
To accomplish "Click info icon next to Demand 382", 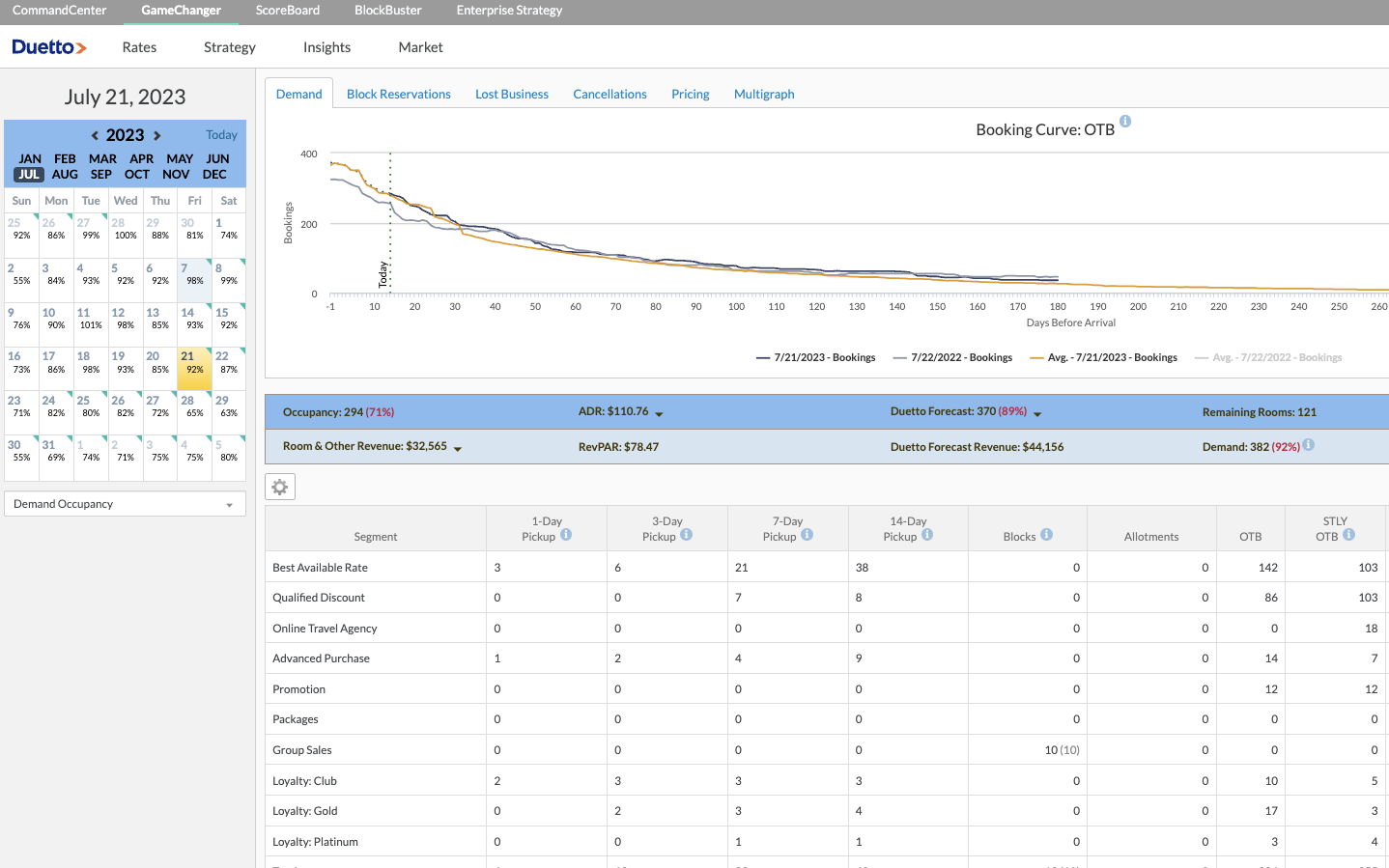I will 1308,445.
